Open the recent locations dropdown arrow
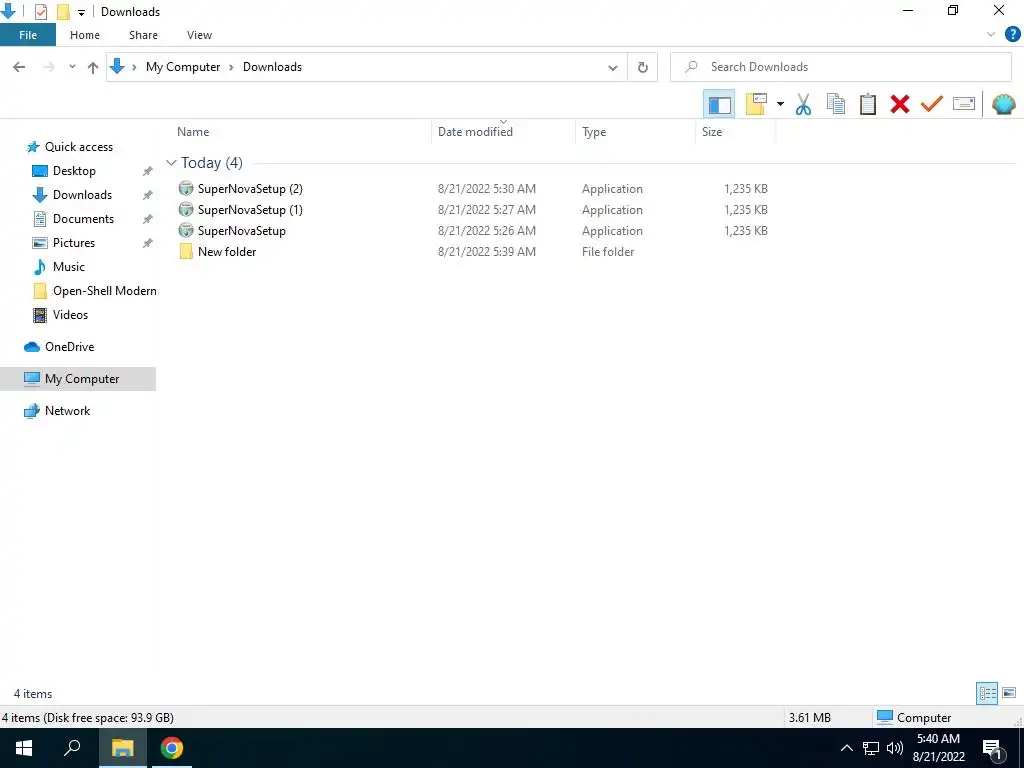The width and height of the screenshot is (1024, 768). pos(72,67)
